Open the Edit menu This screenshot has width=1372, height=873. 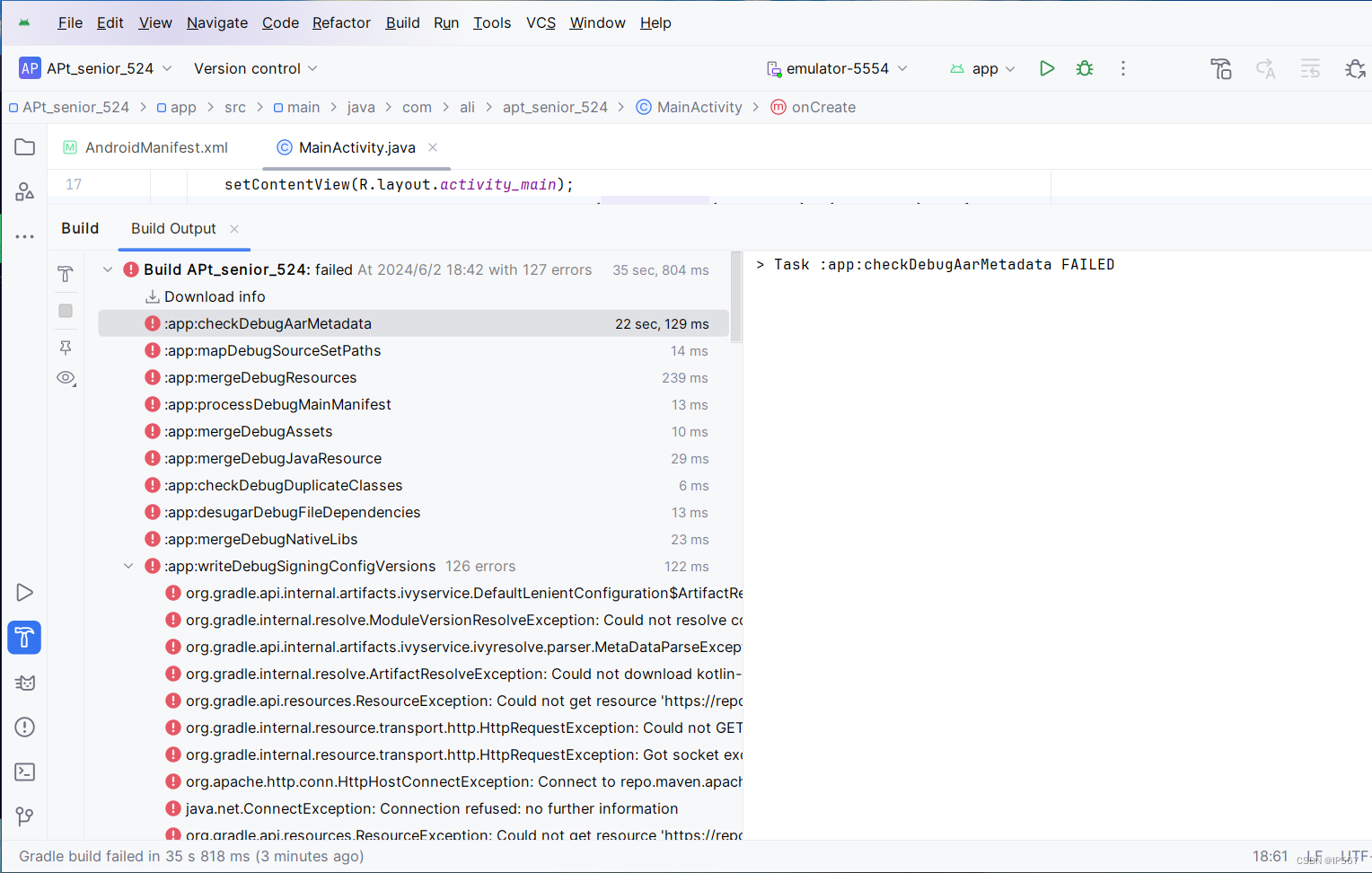click(110, 22)
